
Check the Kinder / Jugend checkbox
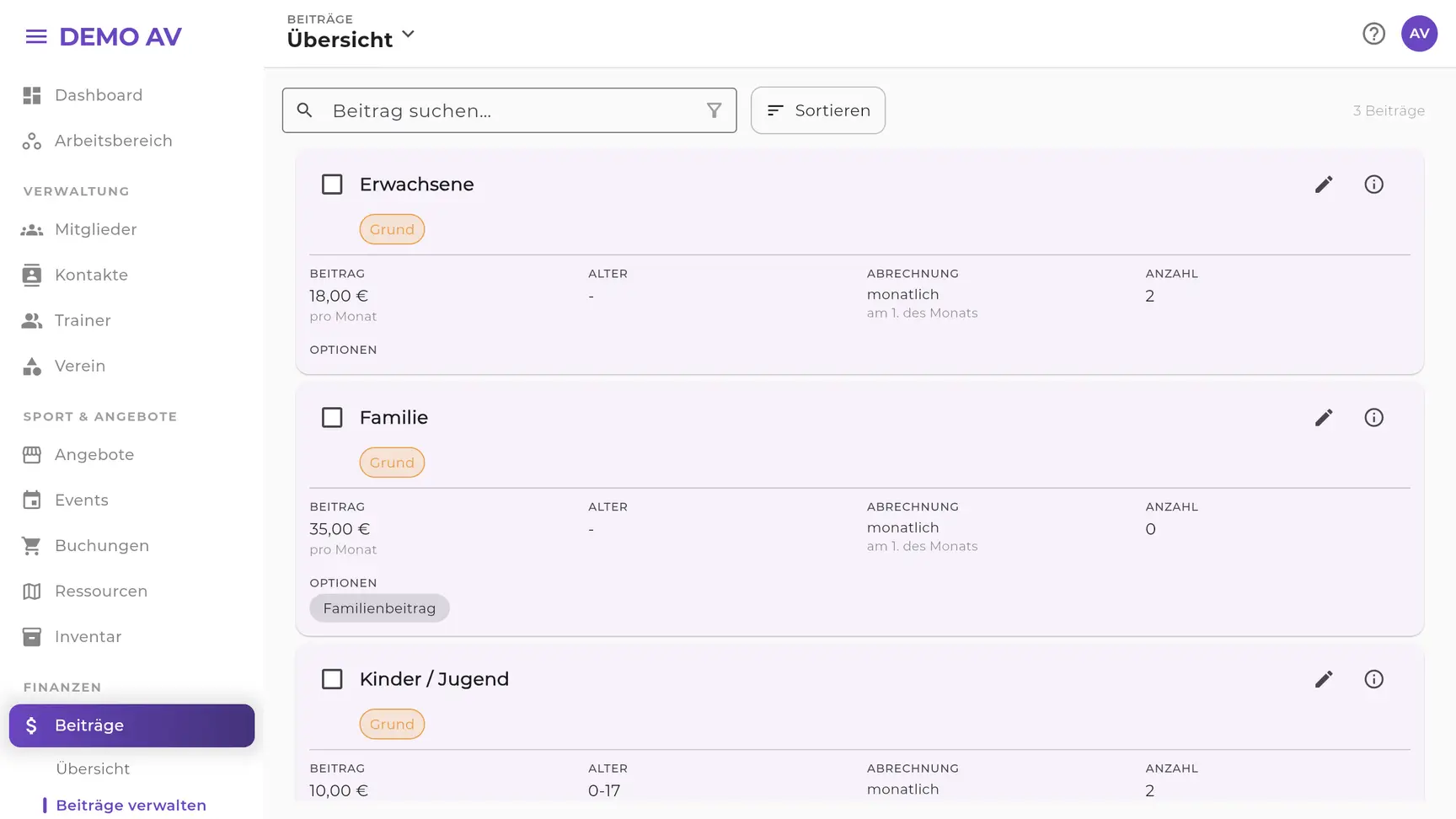point(332,679)
